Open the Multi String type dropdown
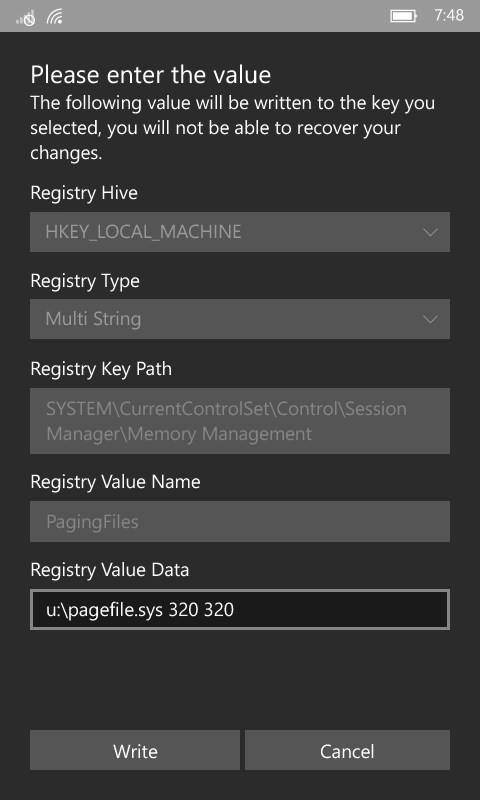Viewport: 480px width, 800px height. [240, 319]
